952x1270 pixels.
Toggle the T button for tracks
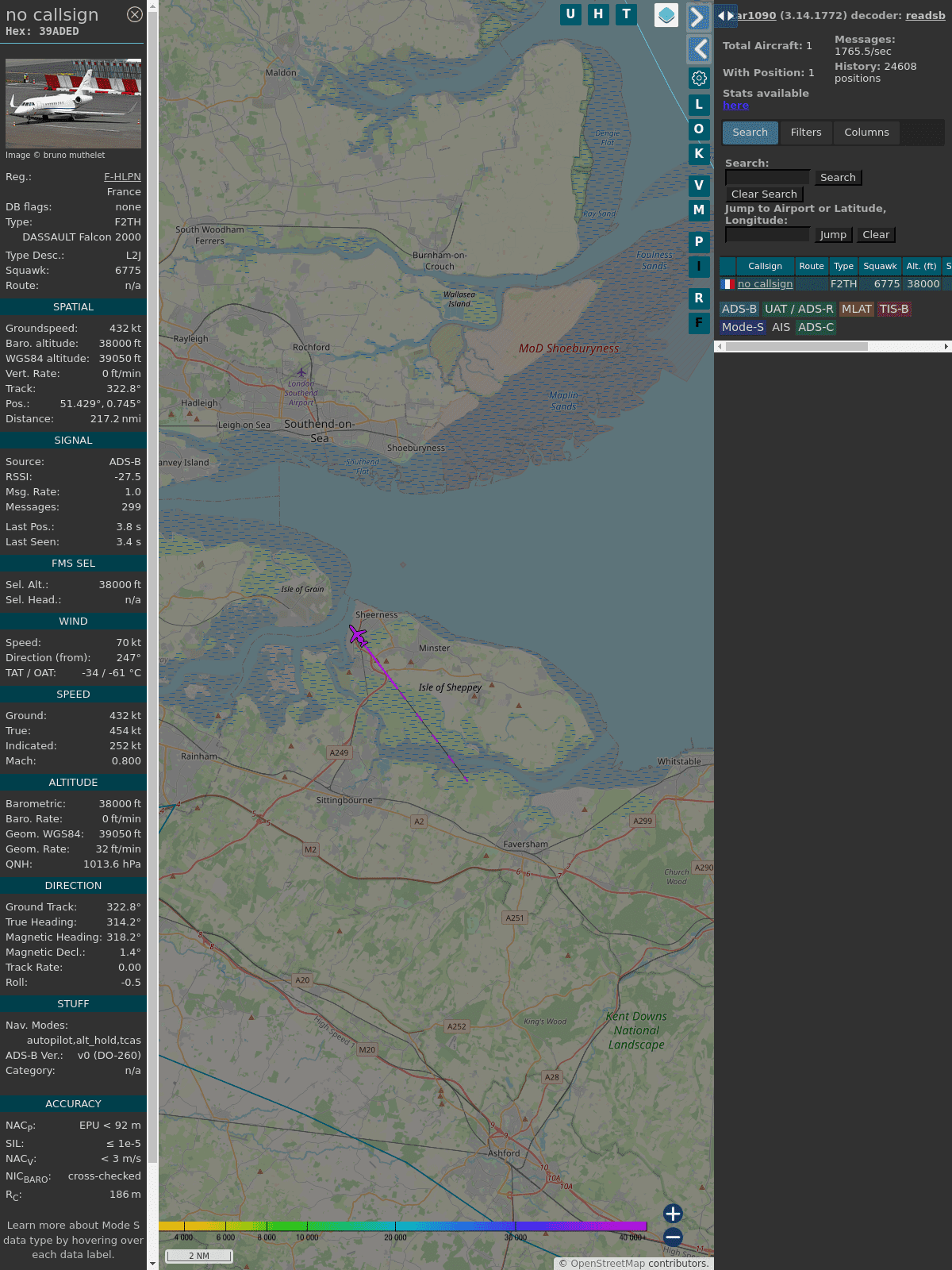point(626,14)
